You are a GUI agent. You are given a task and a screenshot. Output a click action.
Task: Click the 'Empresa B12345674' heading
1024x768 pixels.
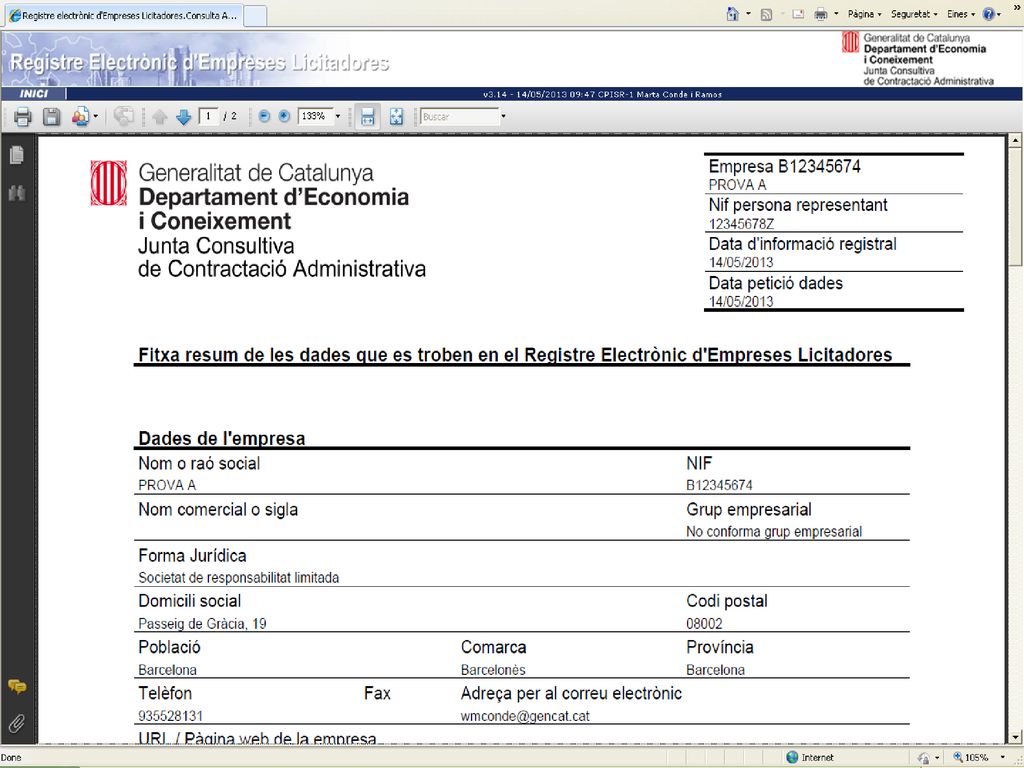[784, 167]
